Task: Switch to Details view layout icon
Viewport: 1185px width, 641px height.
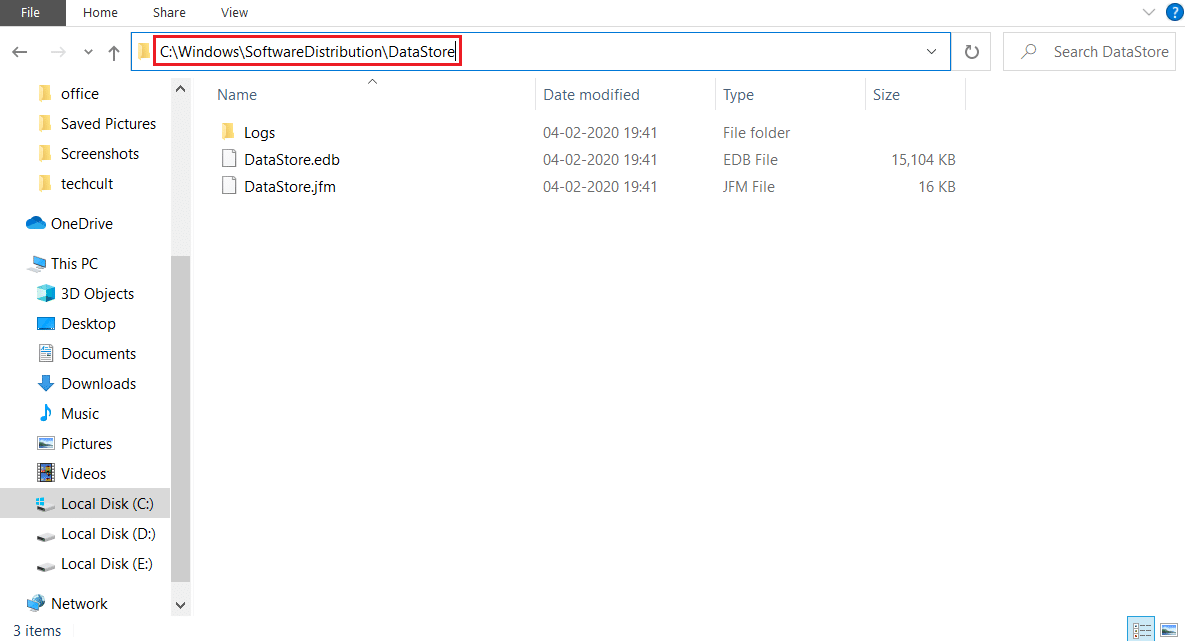Action: [x=1142, y=629]
